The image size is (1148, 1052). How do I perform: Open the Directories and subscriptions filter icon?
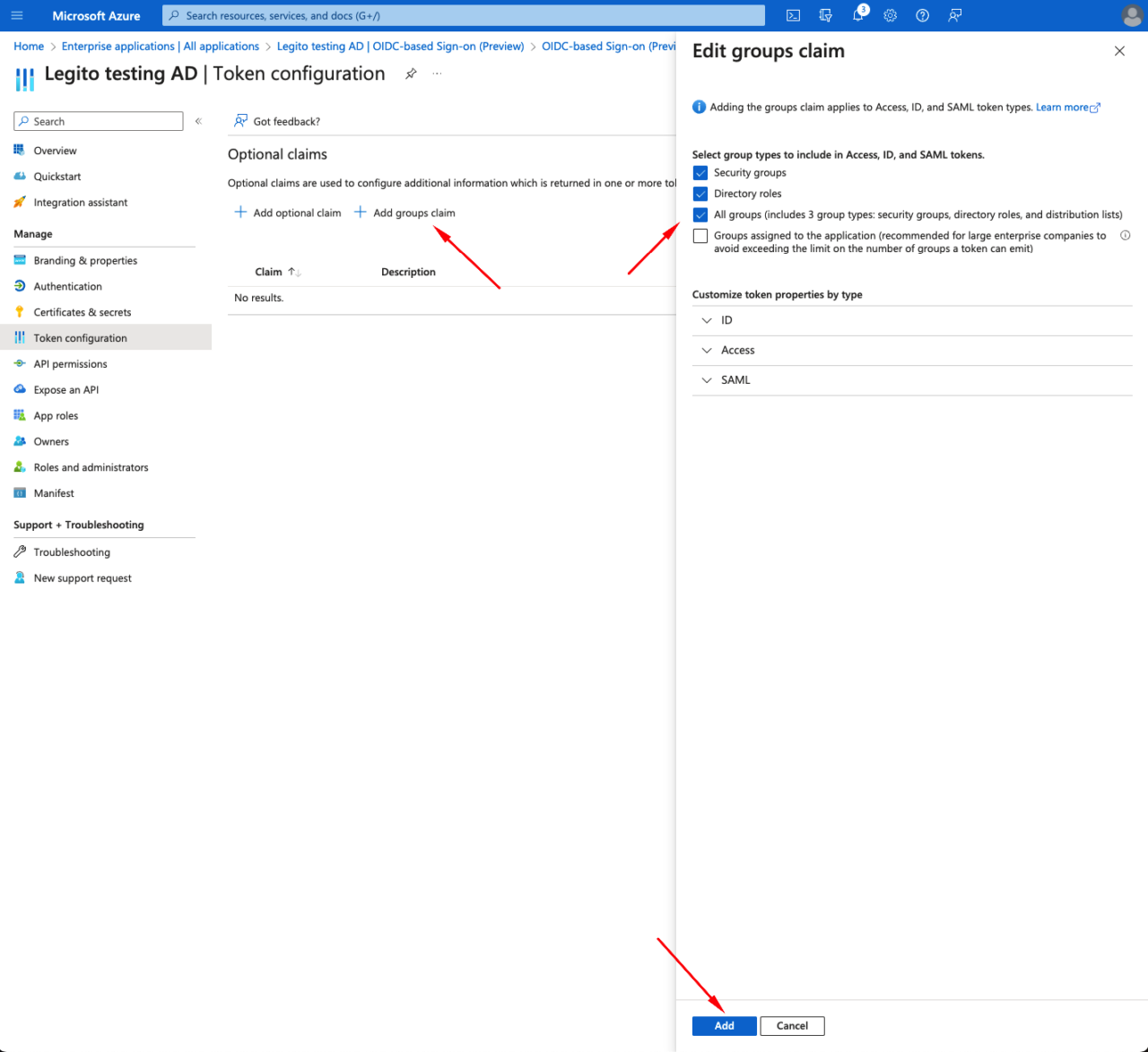(825, 15)
